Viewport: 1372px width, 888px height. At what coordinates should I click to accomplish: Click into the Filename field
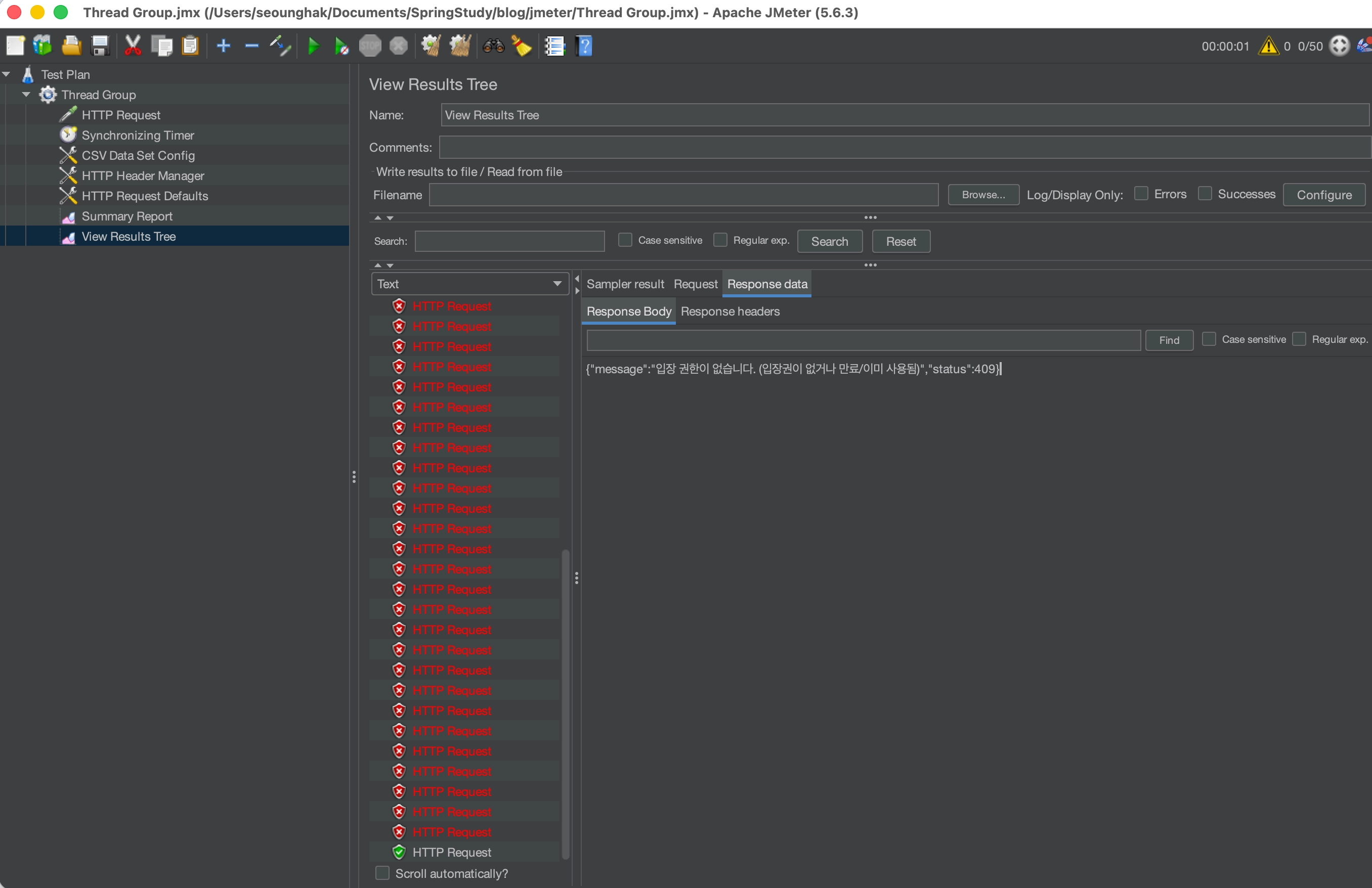coord(683,195)
